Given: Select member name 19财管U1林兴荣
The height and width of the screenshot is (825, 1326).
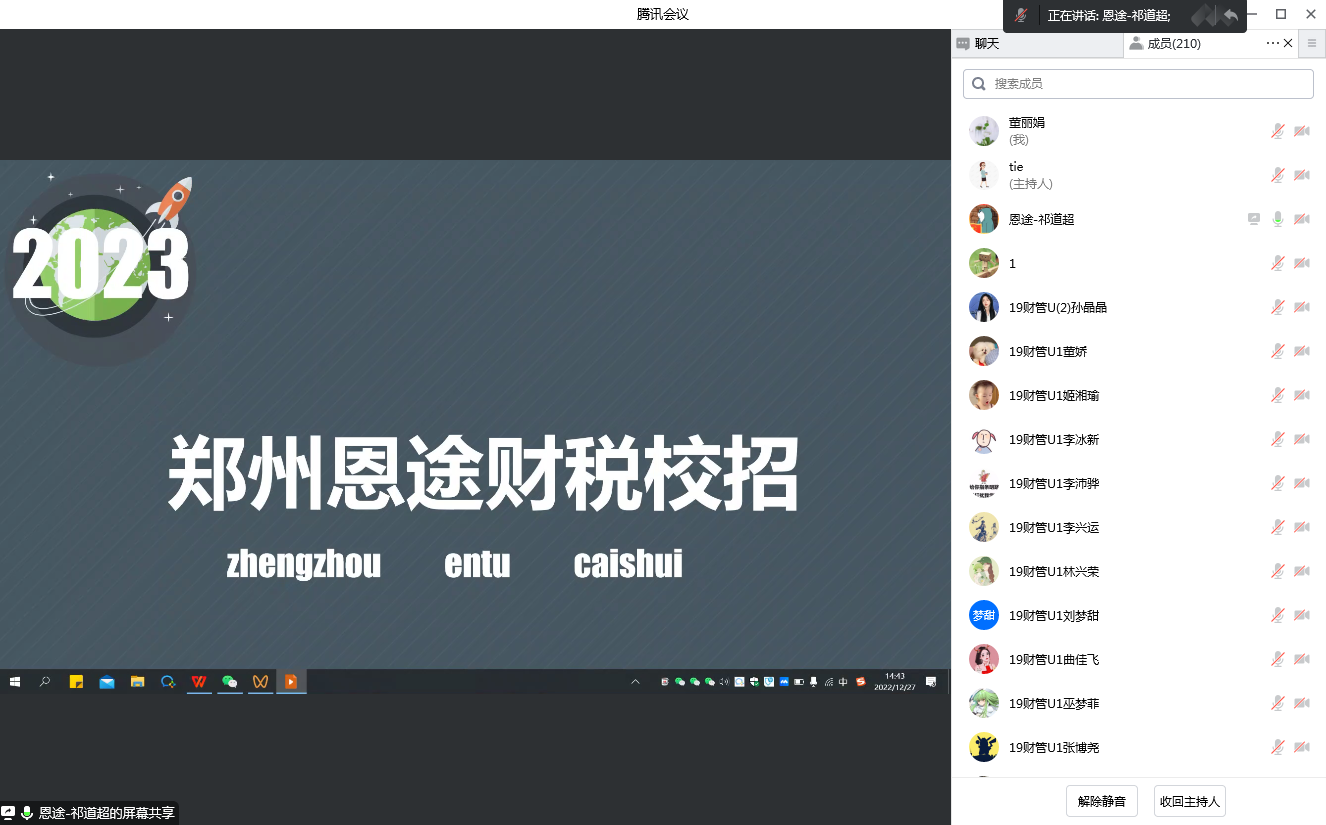Looking at the screenshot, I should pos(1054,571).
